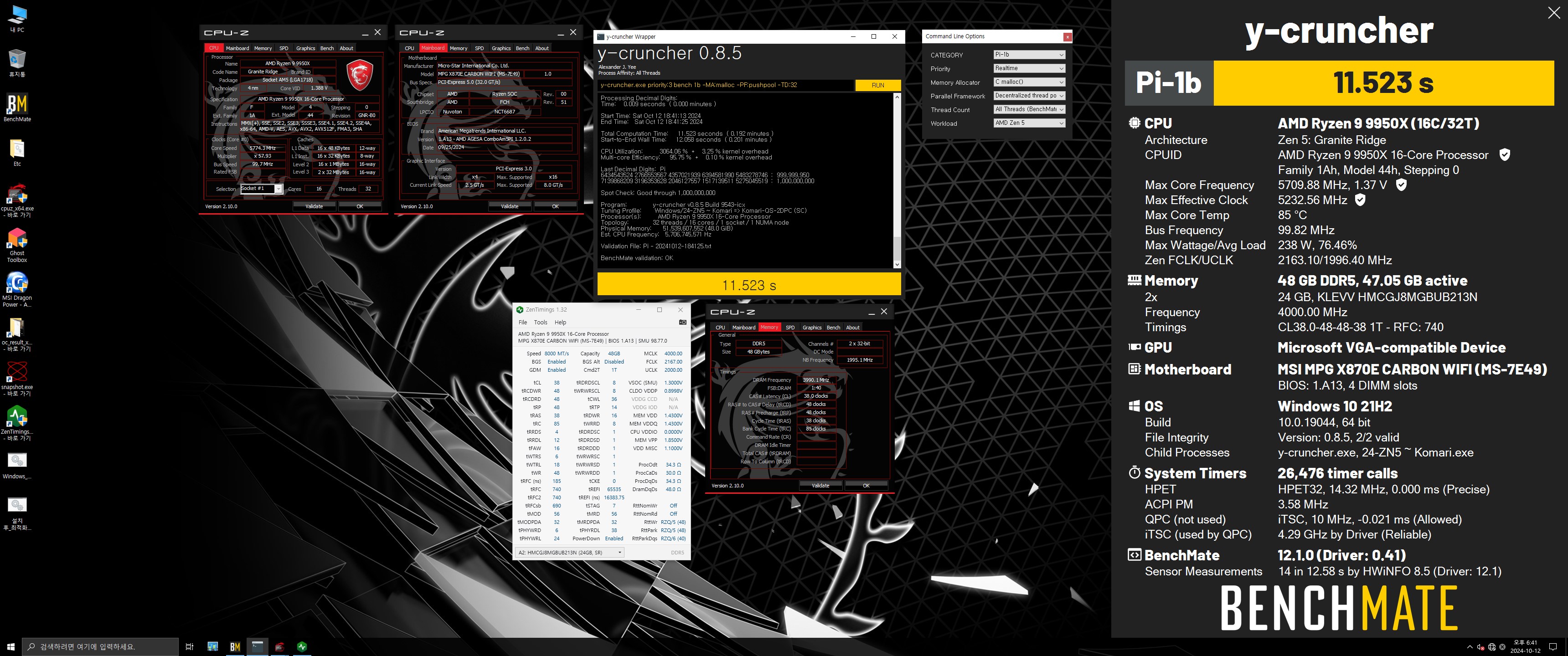Click the 8000 MT/s speed value in ZenTimings
Screen dimensions: 1568x656
pos(557,354)
